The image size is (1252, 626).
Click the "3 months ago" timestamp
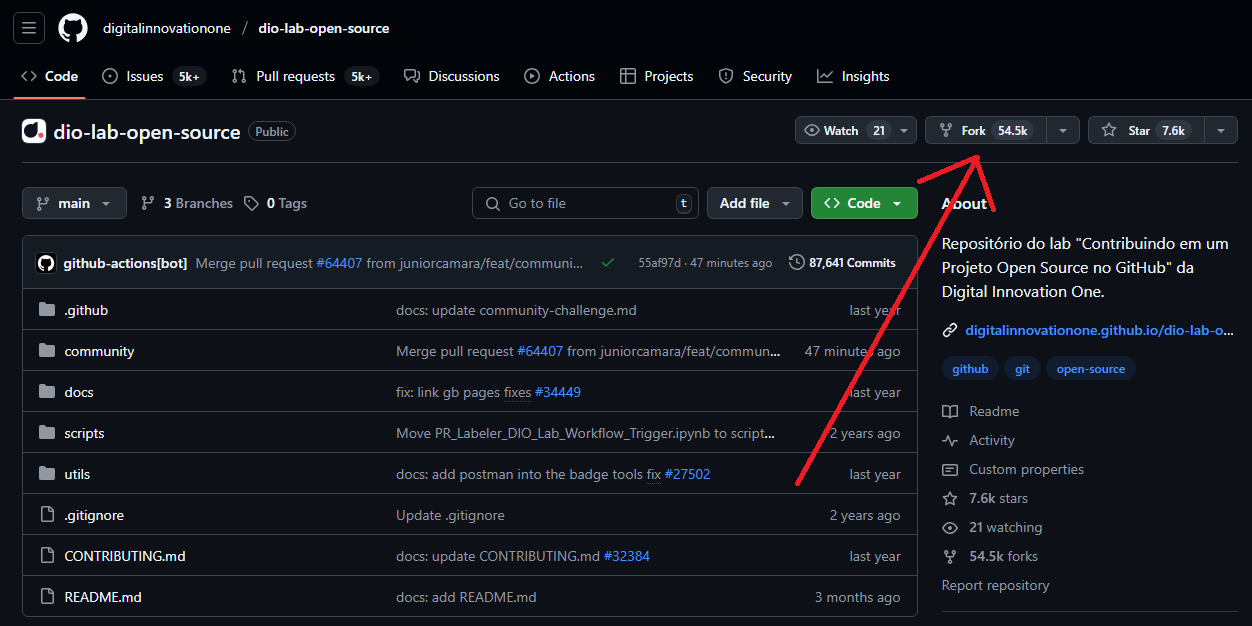click(857, 597)
